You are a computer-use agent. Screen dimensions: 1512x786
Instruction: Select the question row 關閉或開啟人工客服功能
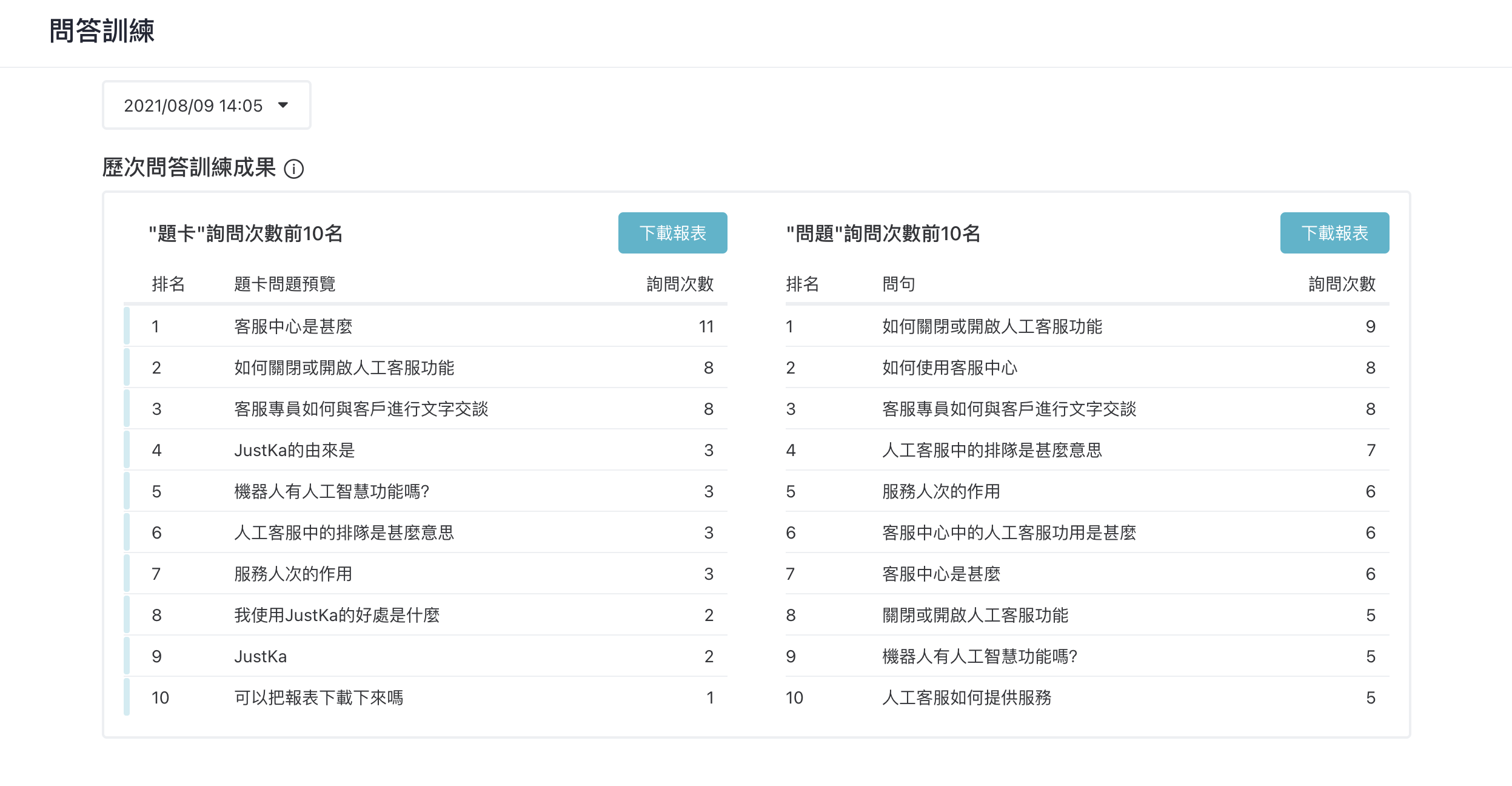(x=1087, y=615)
